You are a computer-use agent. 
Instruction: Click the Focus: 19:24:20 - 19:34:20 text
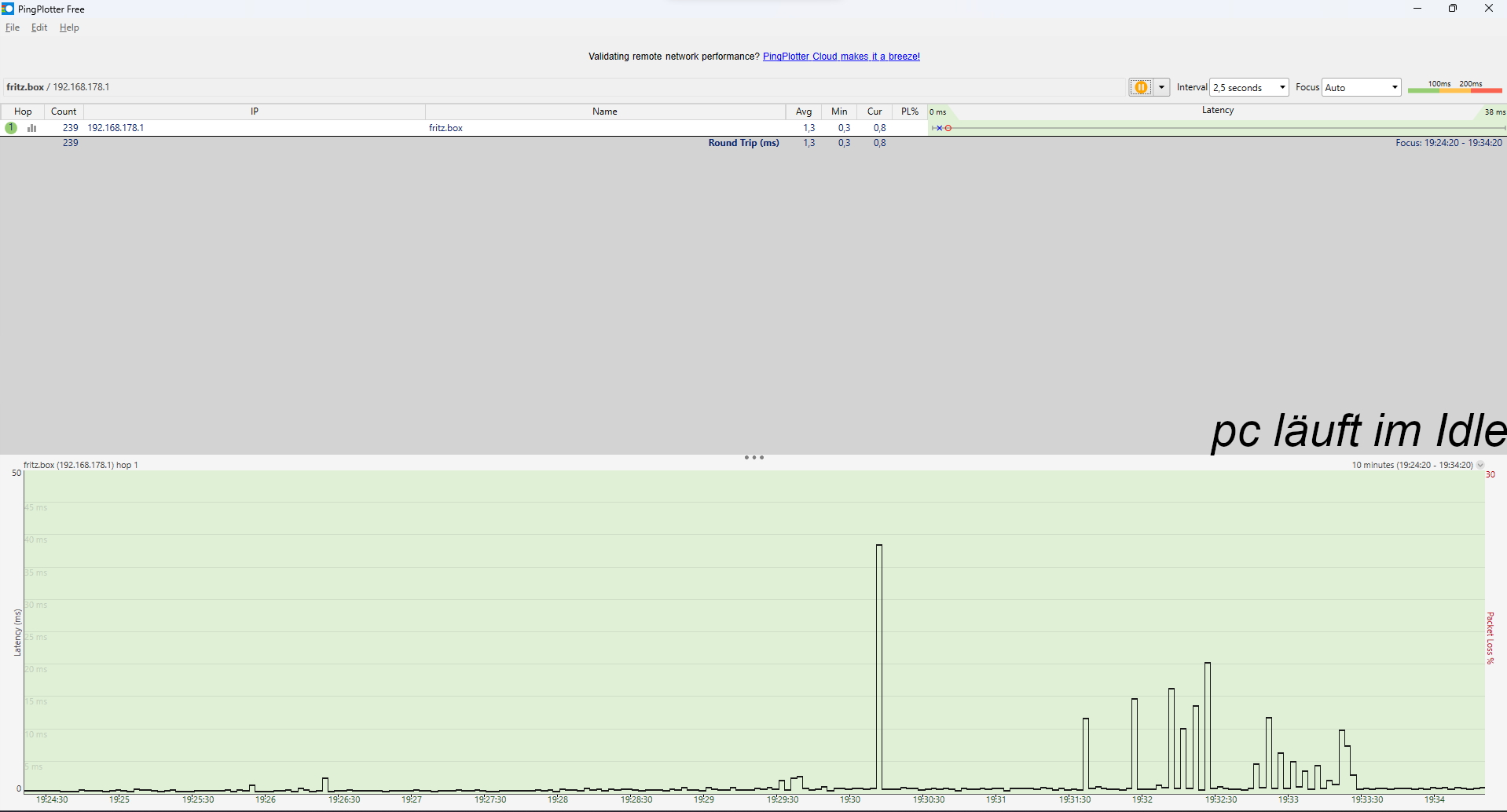point(1448,143)
